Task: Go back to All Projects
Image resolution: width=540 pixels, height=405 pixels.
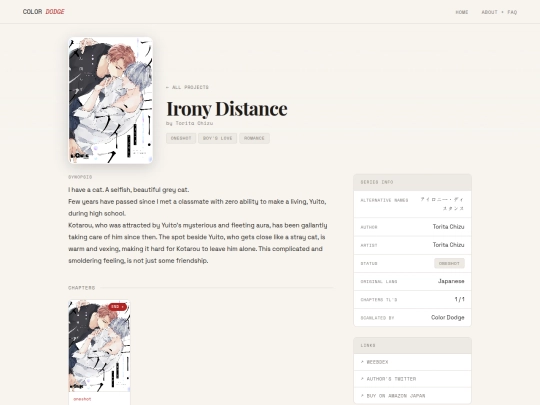Action: pos(187,87)
